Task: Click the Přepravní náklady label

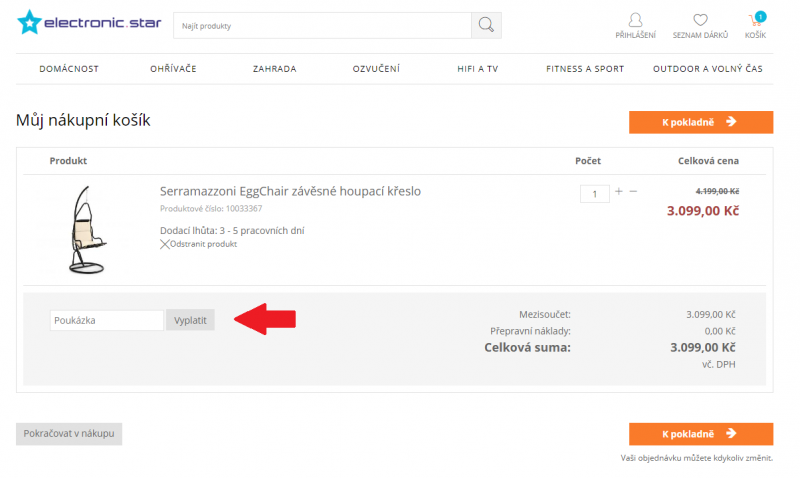Action: [x=530, y=331]
